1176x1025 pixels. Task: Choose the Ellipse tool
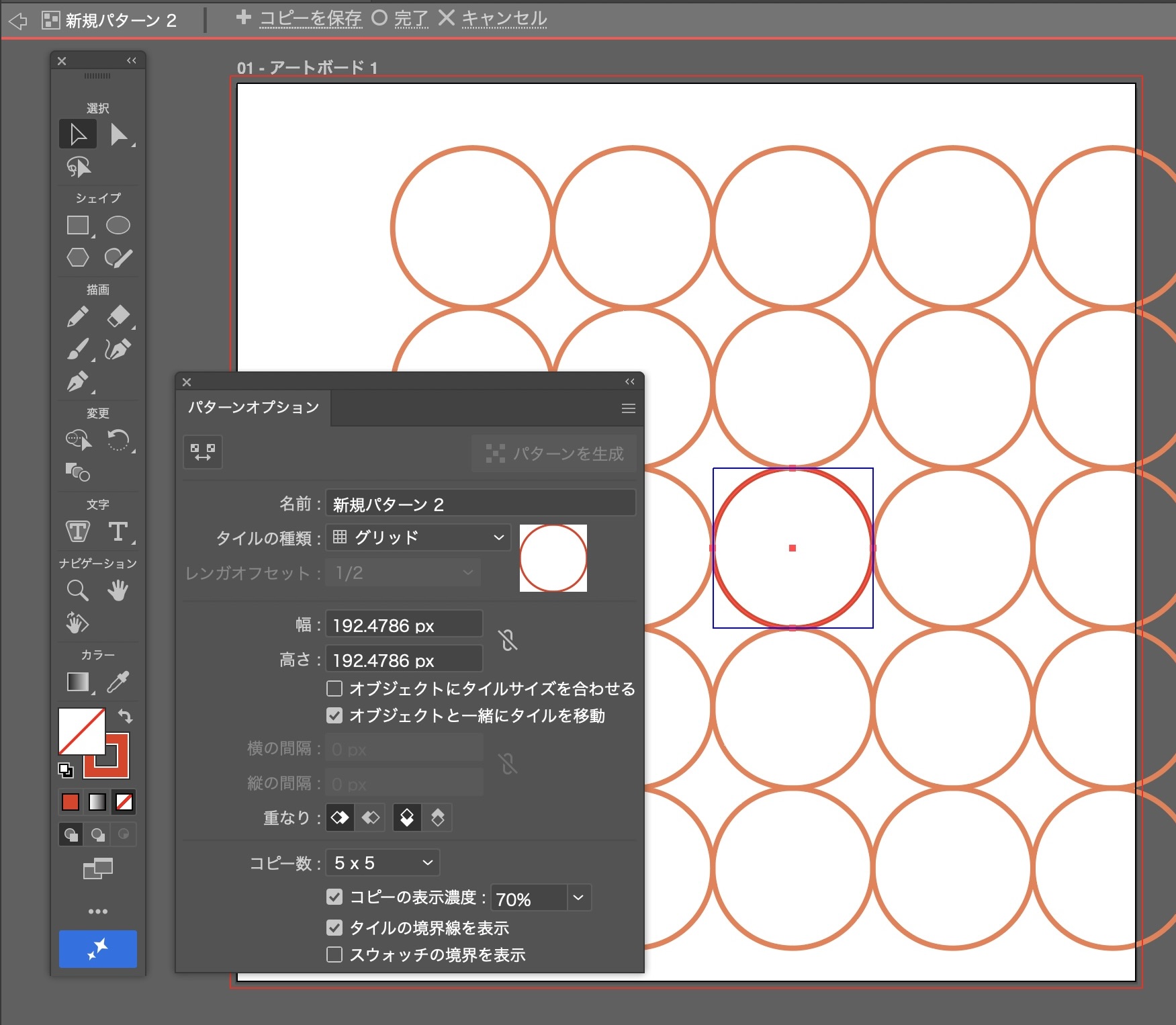(118, 226)
